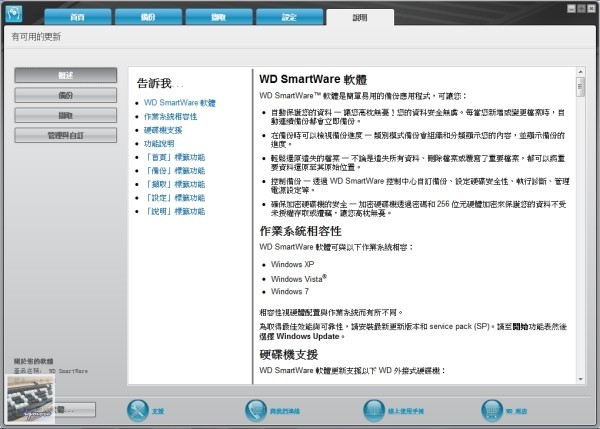Screen dimensions: 600x429
Task: Click the 'Windows 7' list item
Action: pyautogui.click(x=290, y=292)
